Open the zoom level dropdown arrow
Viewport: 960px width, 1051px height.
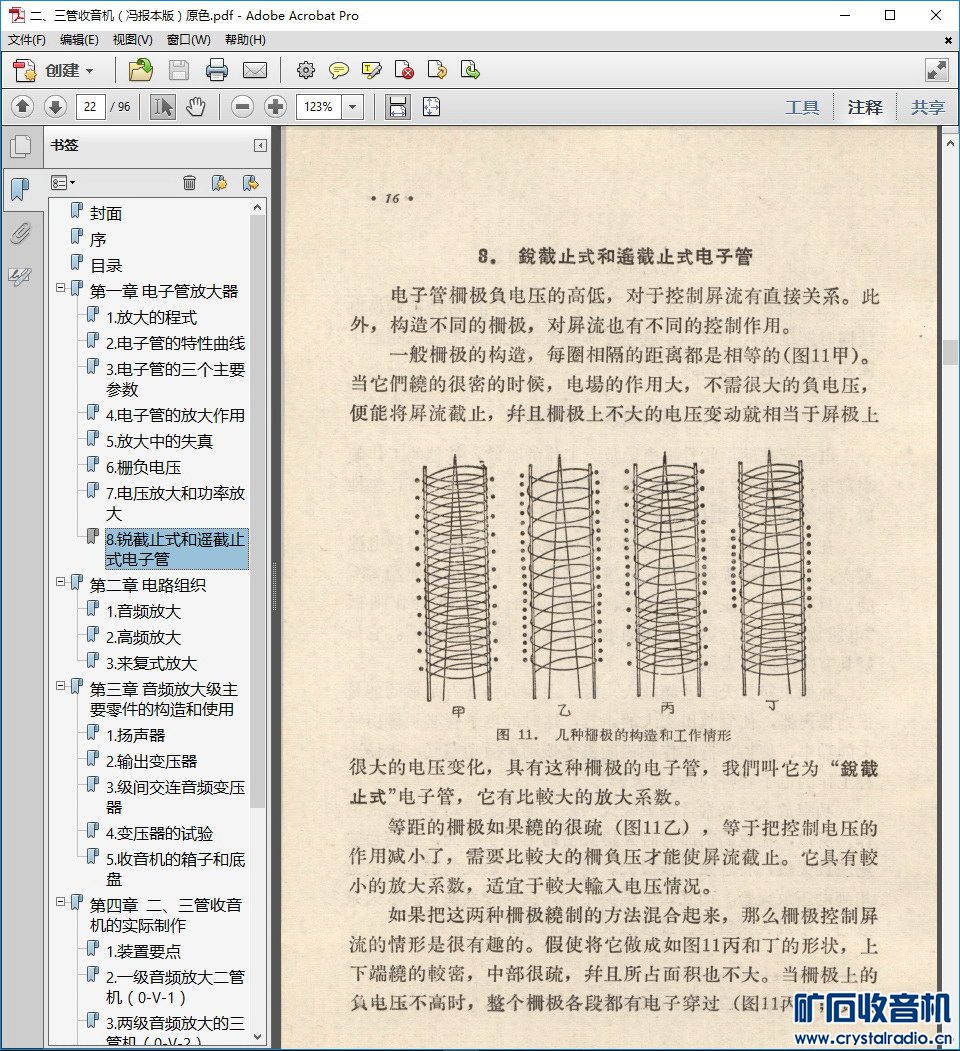[x=352, y=107]
